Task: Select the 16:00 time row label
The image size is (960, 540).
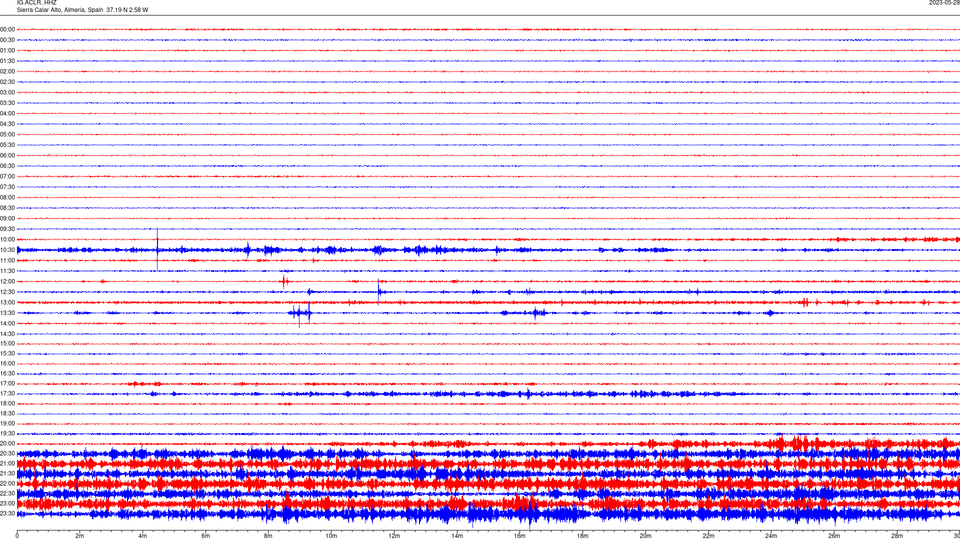Action: coord(7,363)
